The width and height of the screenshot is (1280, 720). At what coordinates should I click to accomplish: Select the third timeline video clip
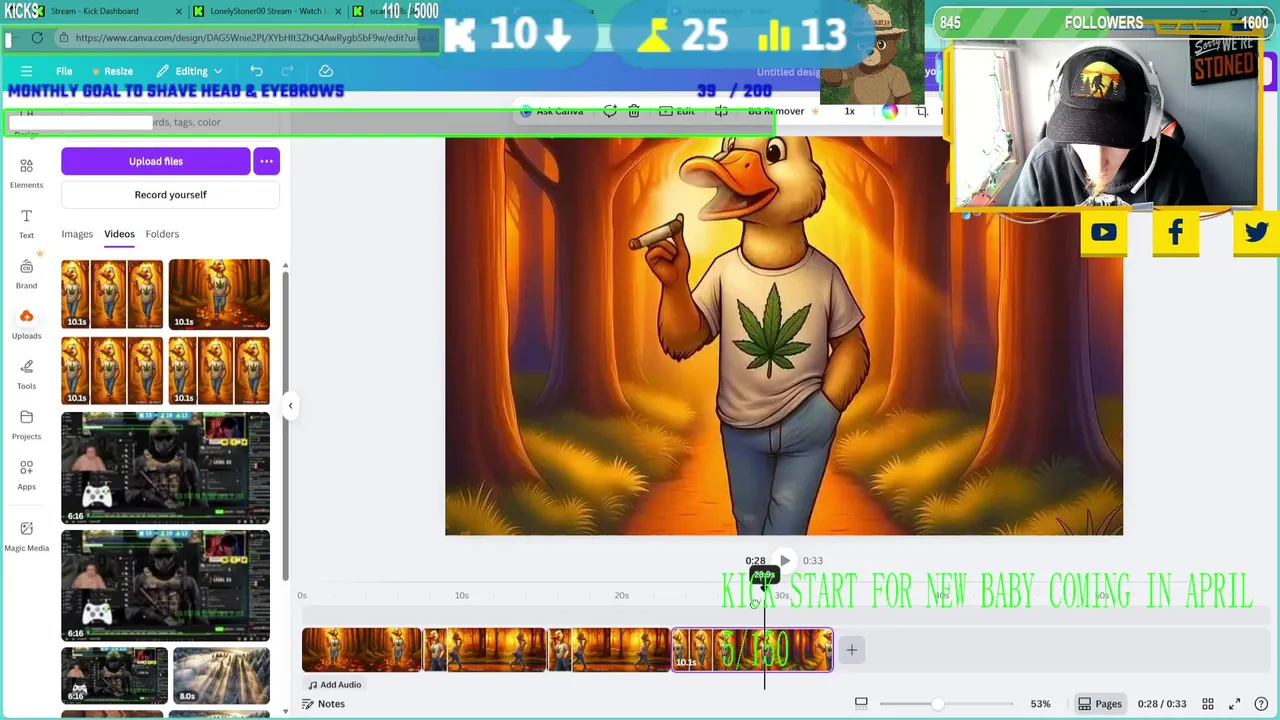click(x=608, y=650)
